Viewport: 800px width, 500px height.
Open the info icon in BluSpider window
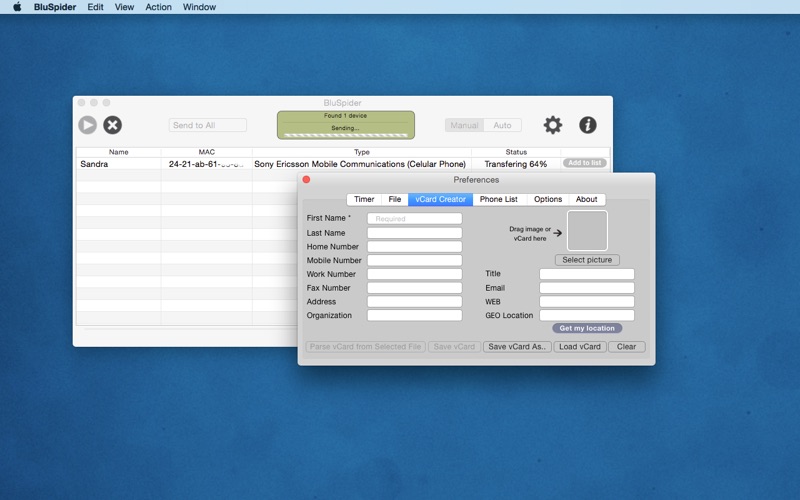click(588, 125)
